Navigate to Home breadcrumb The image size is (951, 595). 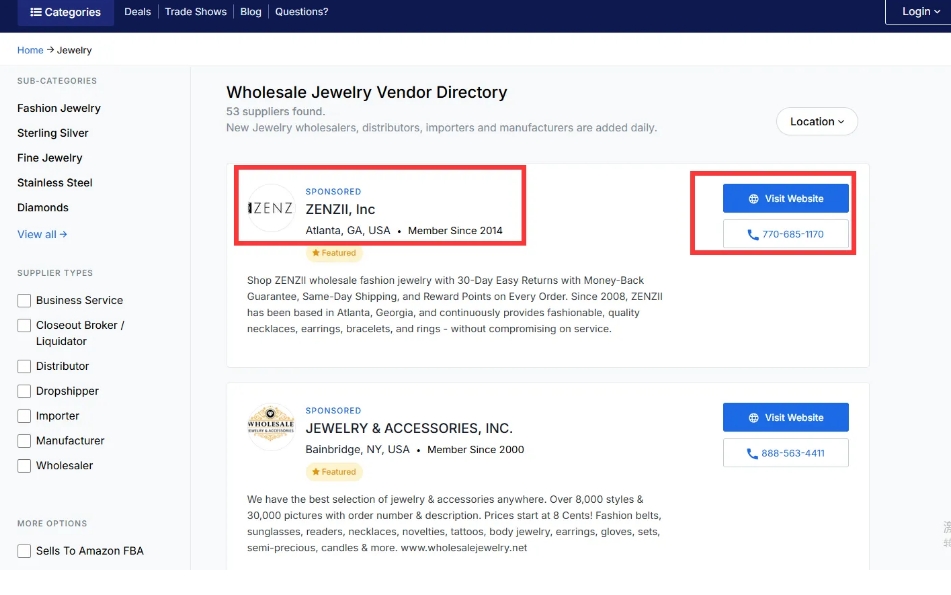point(30,50)
